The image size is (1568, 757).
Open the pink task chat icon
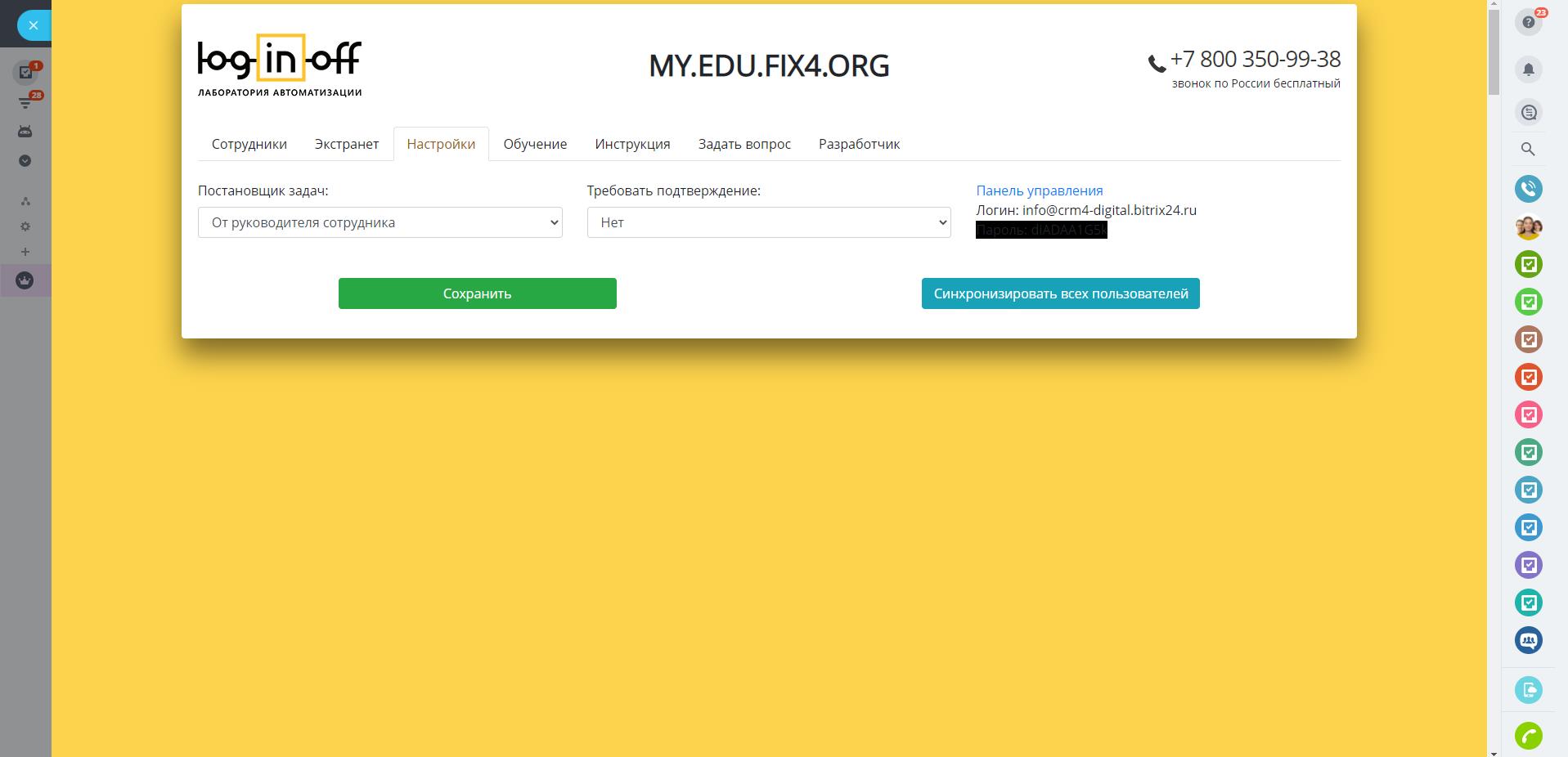click(1529, 414)
